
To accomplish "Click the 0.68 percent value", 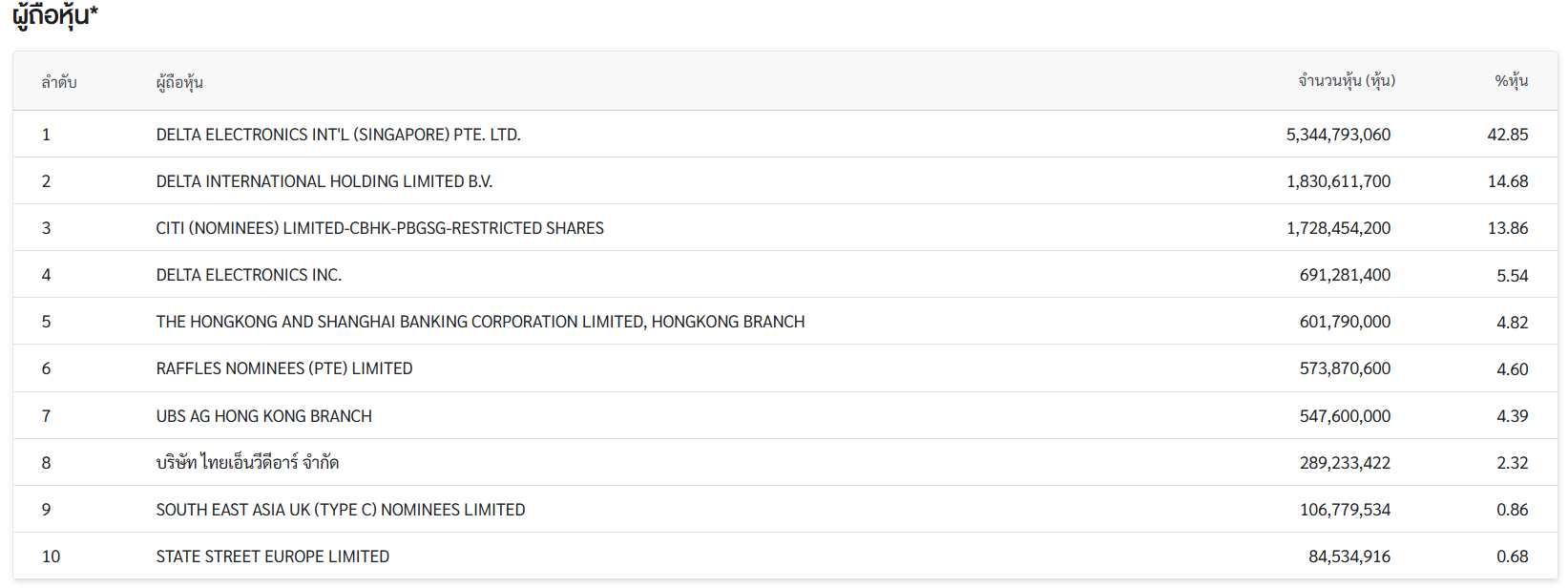I will point(1513,556).
